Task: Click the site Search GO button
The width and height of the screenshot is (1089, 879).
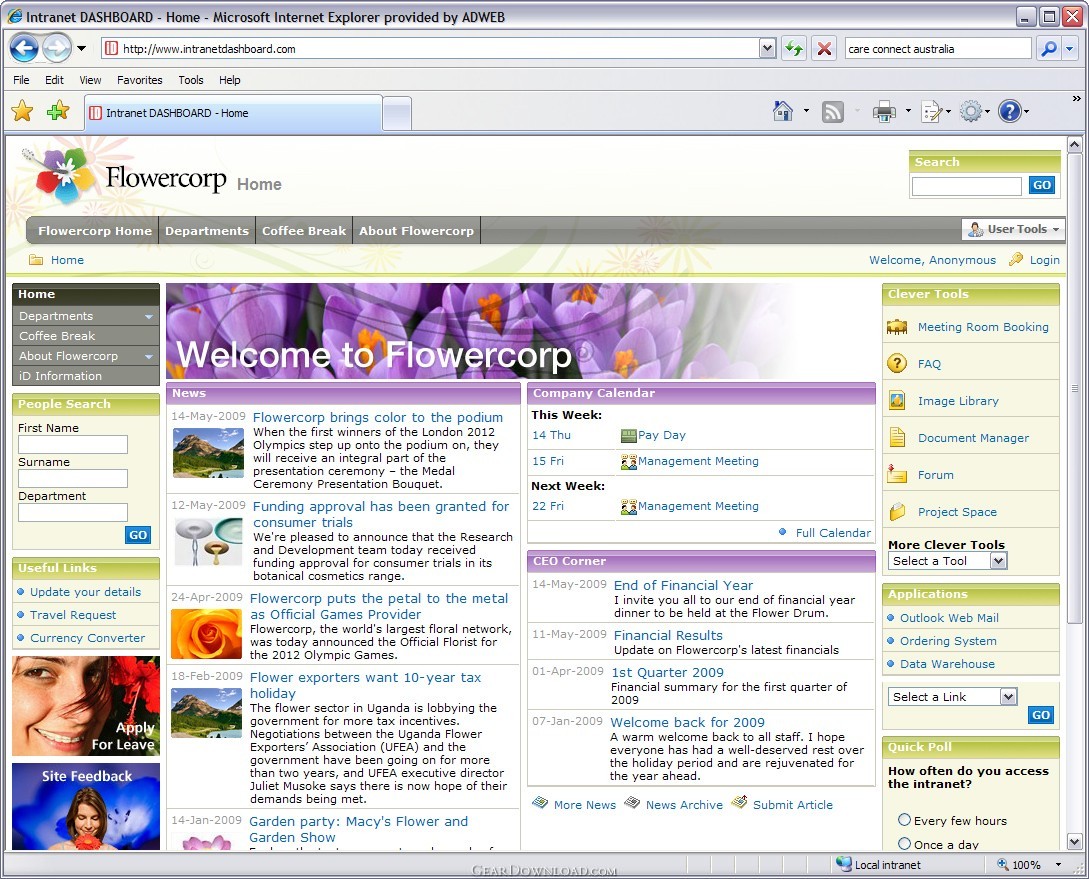Action: pos(1042,185)
